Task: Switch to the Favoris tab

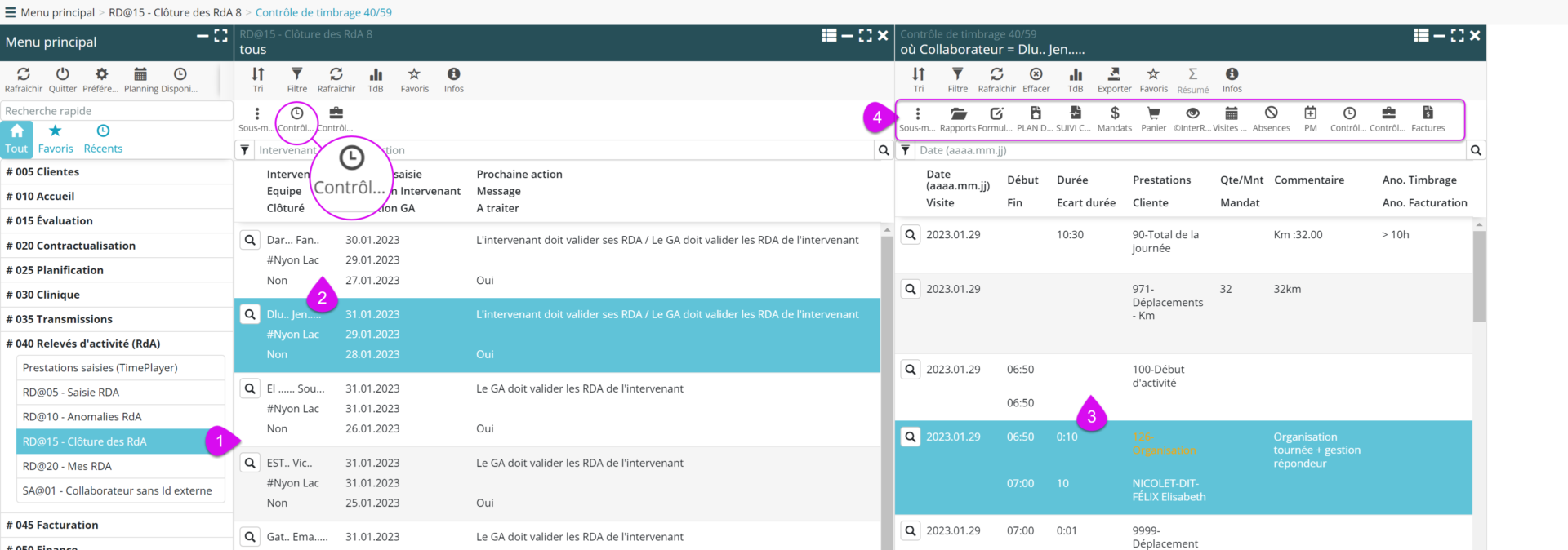Action: pos(56,139)
